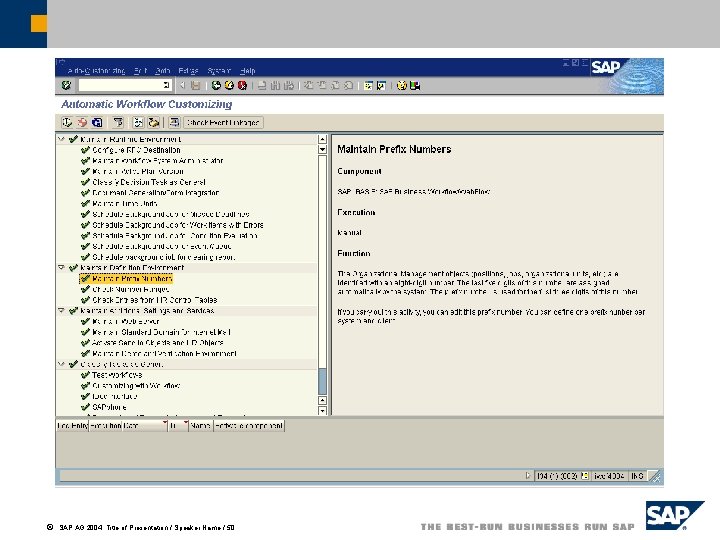This screenshot has height=540, width=720.
Task: Select Maintain Active Plan Version row
Action: 132,171
